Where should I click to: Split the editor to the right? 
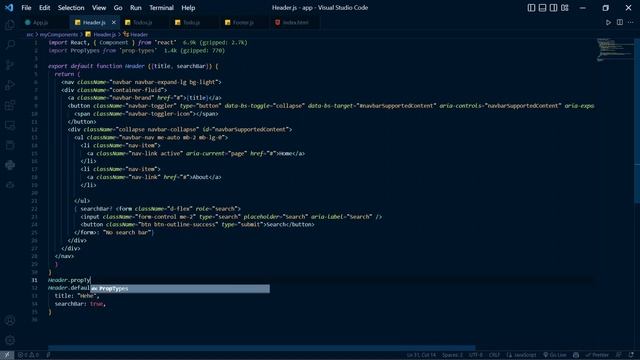coord(620,22)
